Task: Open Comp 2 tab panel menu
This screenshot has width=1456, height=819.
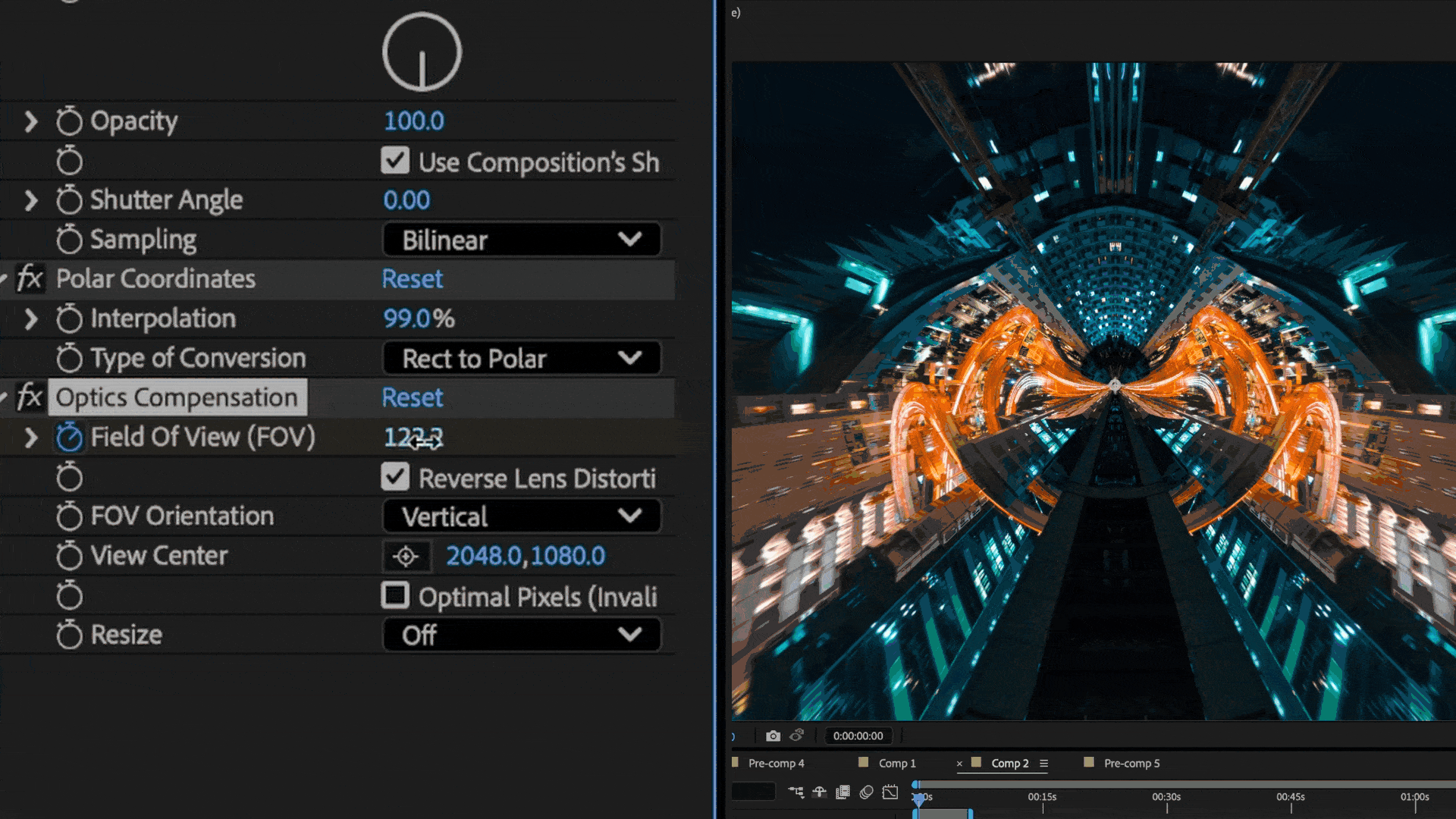Action: 1043,764
